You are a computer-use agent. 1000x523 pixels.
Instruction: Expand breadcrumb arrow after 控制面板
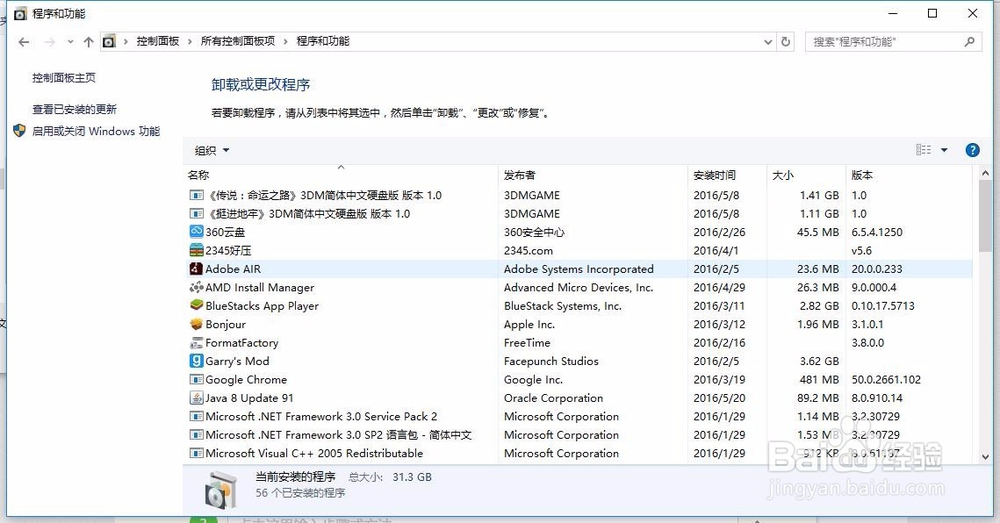tap(189, 42)
